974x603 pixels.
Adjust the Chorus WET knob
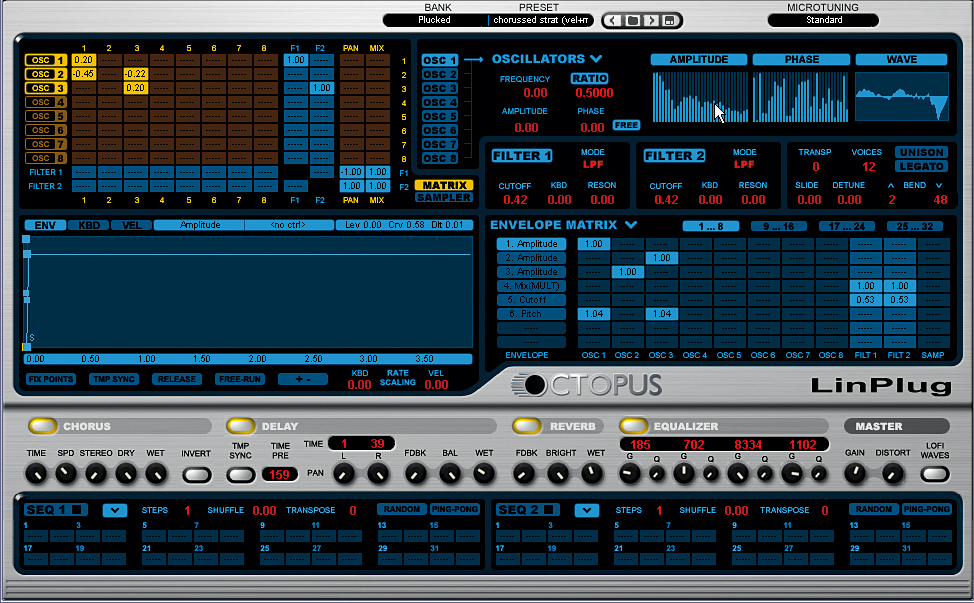[155, 474]
